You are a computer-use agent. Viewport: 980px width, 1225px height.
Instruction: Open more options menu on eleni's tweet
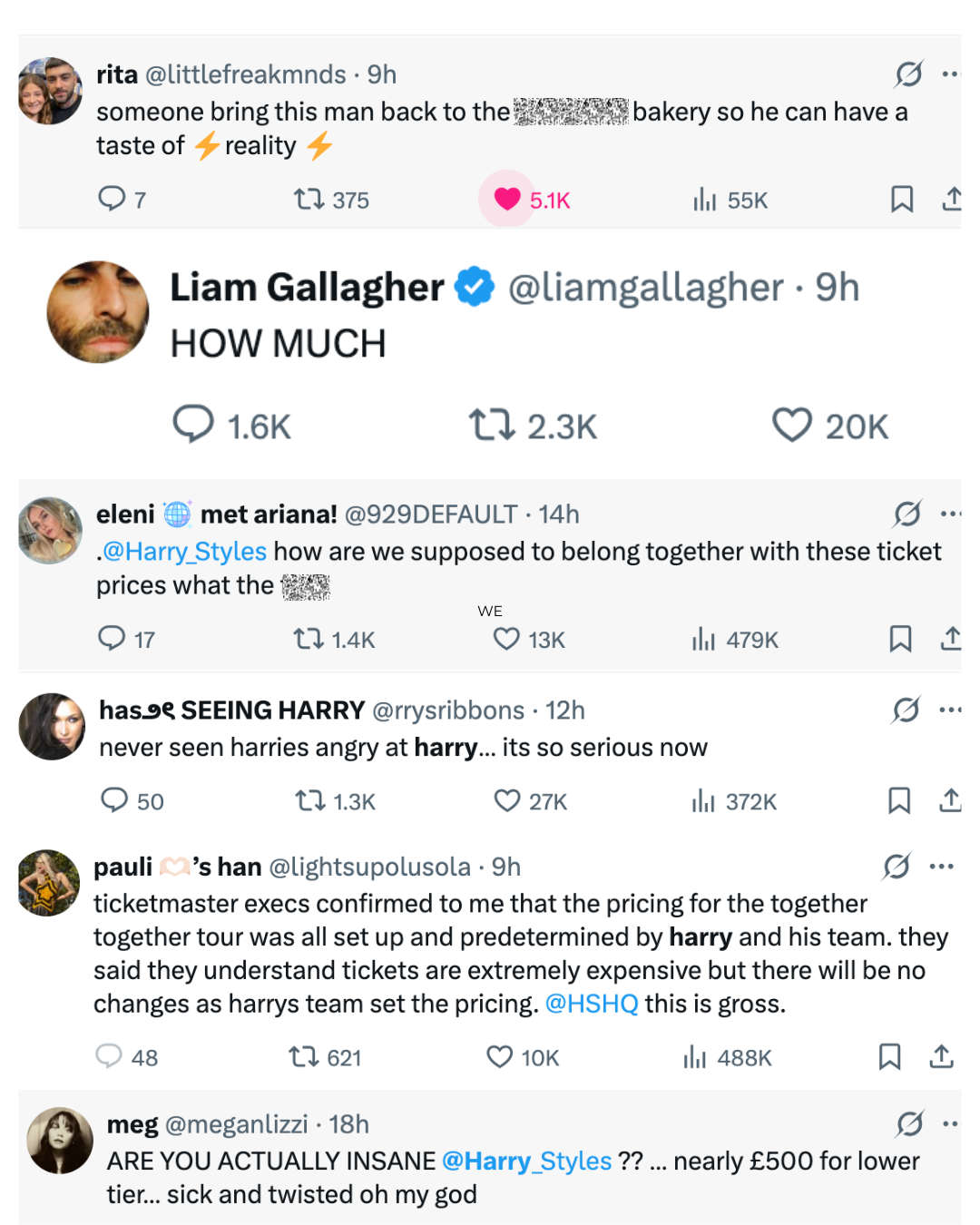tap(950, 514)
